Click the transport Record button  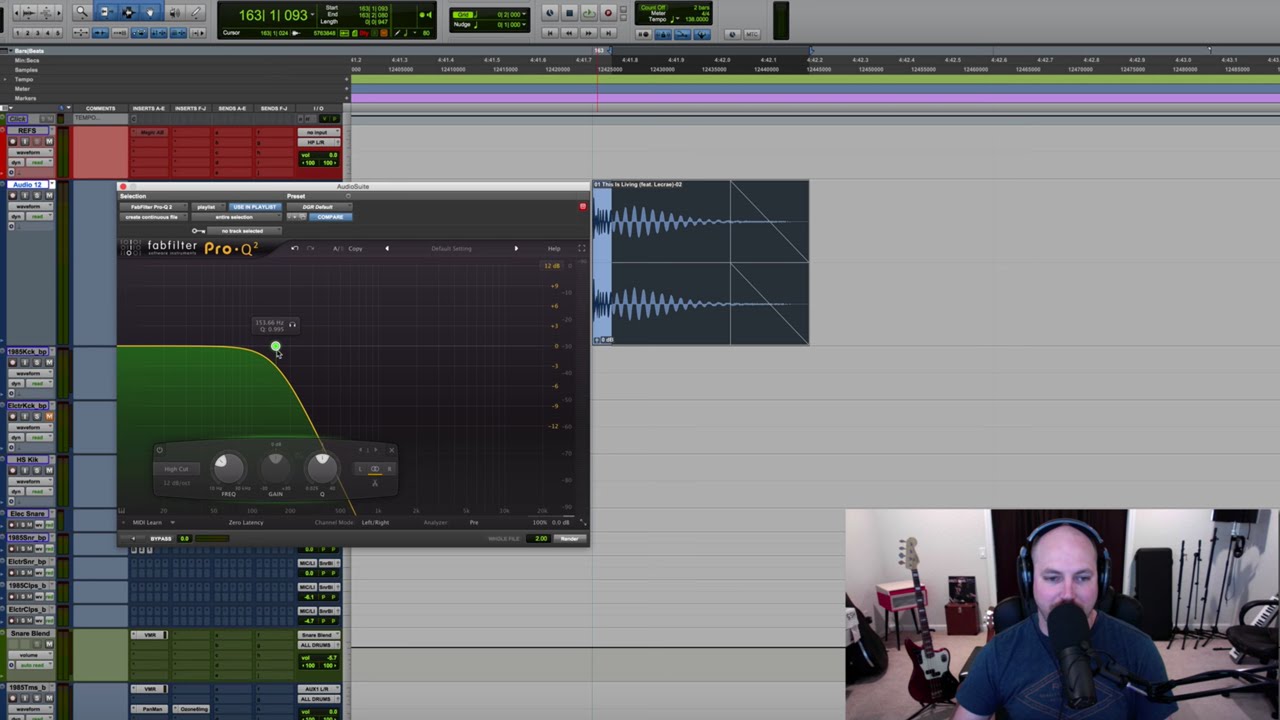(607, 13)
